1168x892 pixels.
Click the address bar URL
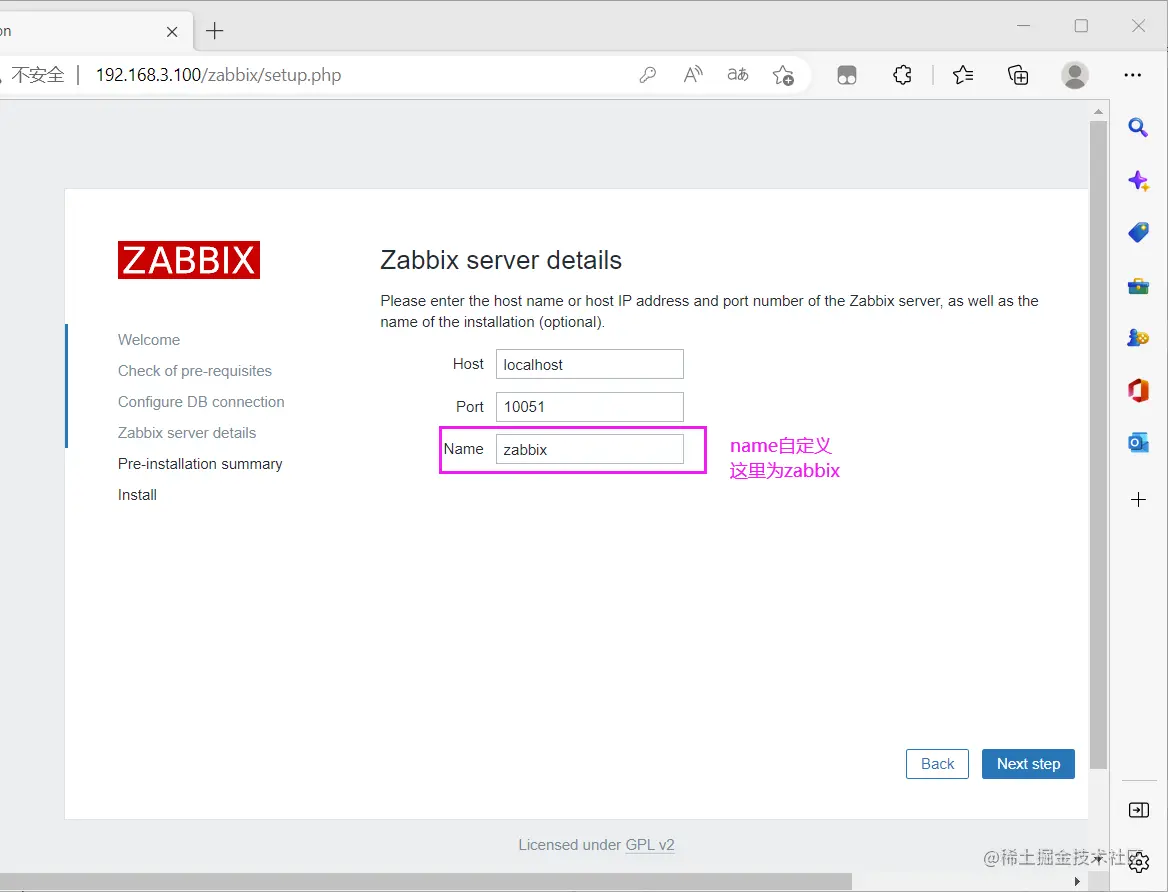218,75
